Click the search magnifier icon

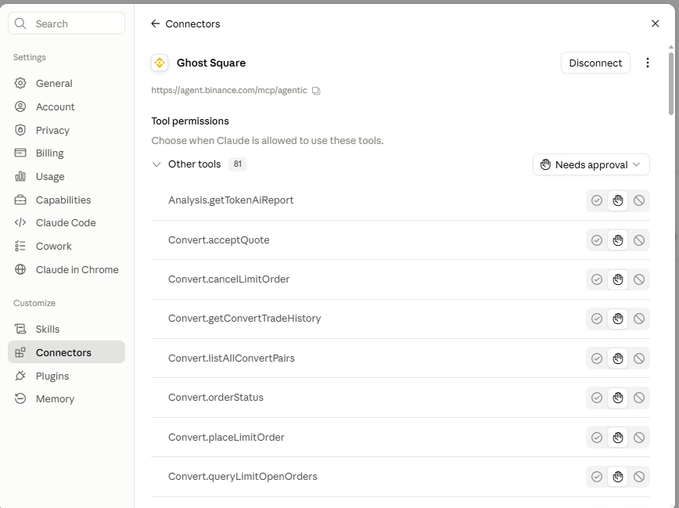(x=20, y=23)
